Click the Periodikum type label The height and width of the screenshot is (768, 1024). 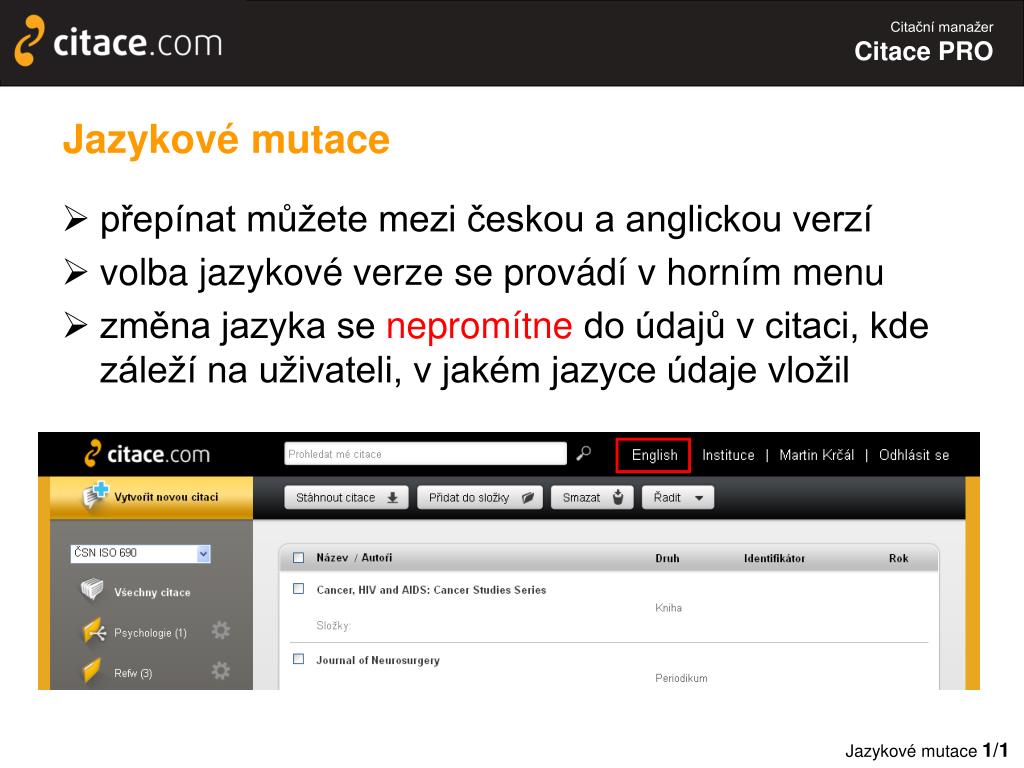(681, 679)
